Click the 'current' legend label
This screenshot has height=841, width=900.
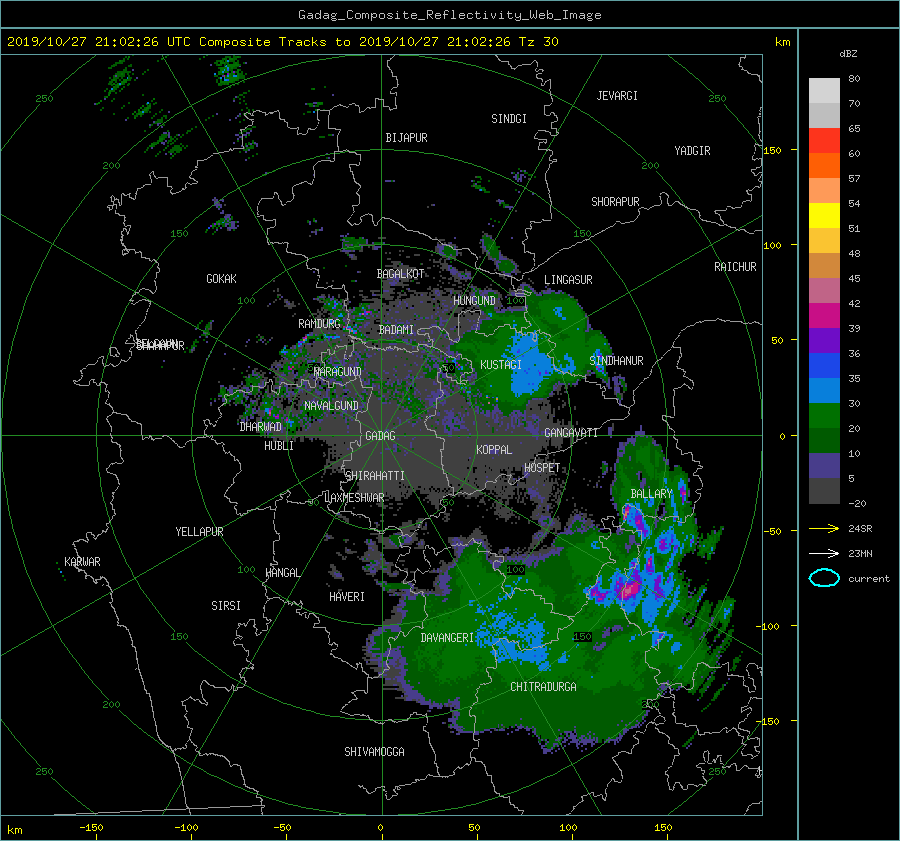tap(869, 579)
